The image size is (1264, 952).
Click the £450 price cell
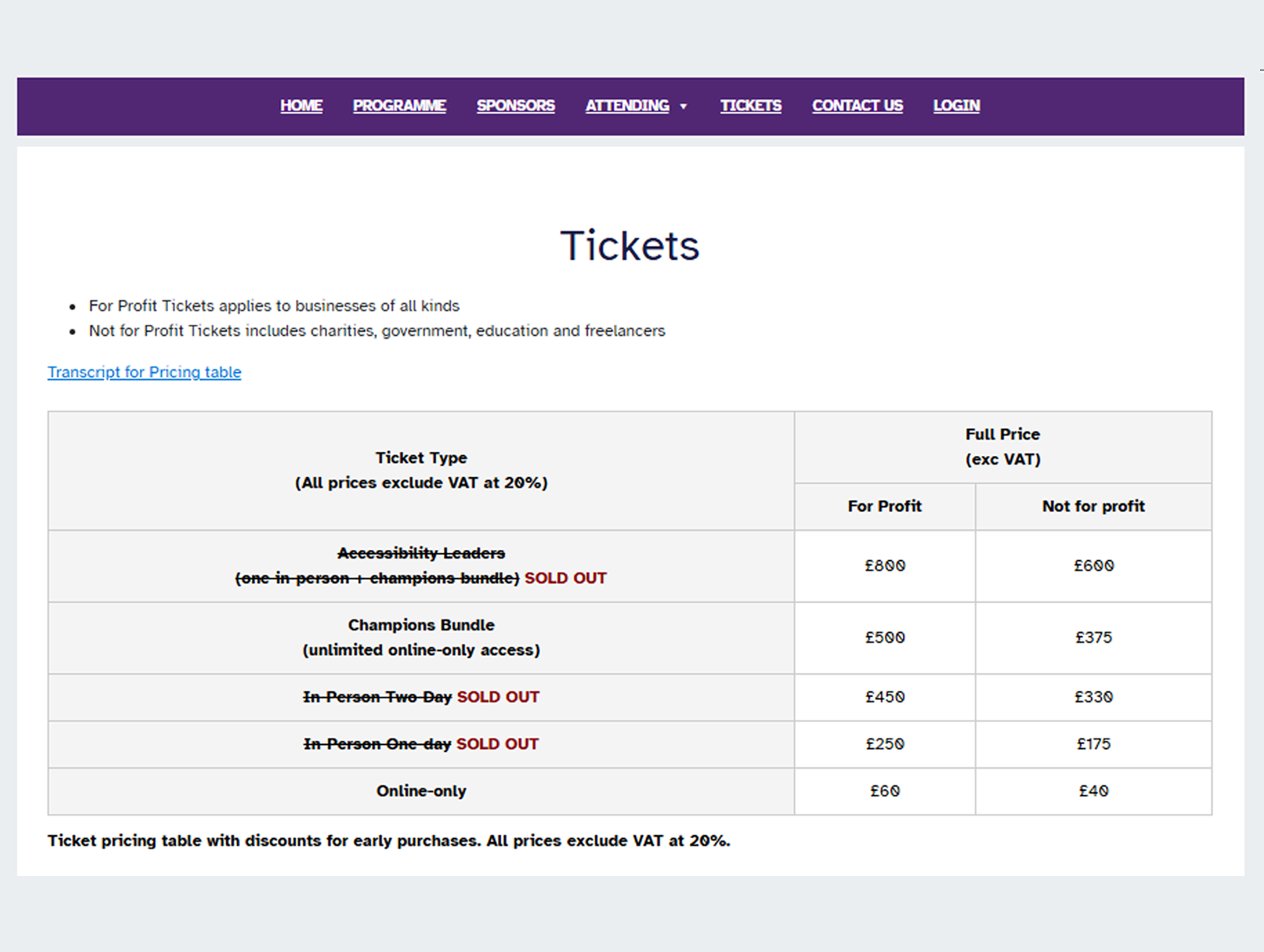(x=885, y=697)
